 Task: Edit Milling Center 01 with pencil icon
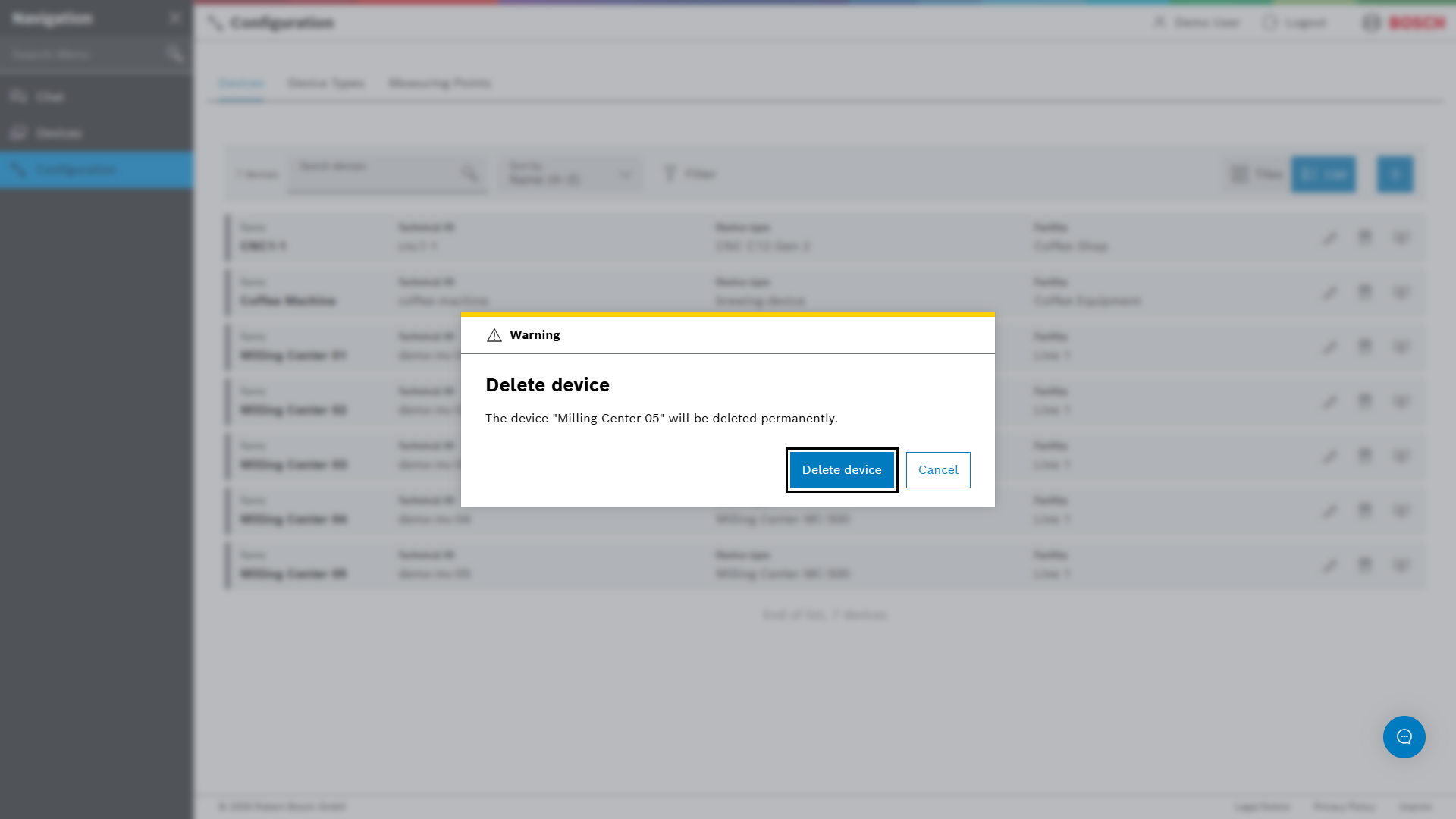[x=1330, y=347]
